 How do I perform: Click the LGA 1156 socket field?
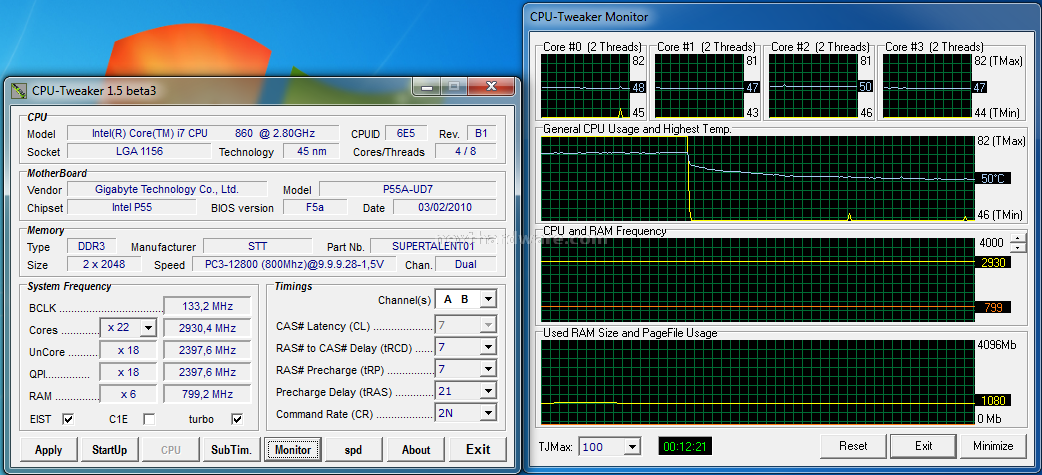[x=139, y=151]
